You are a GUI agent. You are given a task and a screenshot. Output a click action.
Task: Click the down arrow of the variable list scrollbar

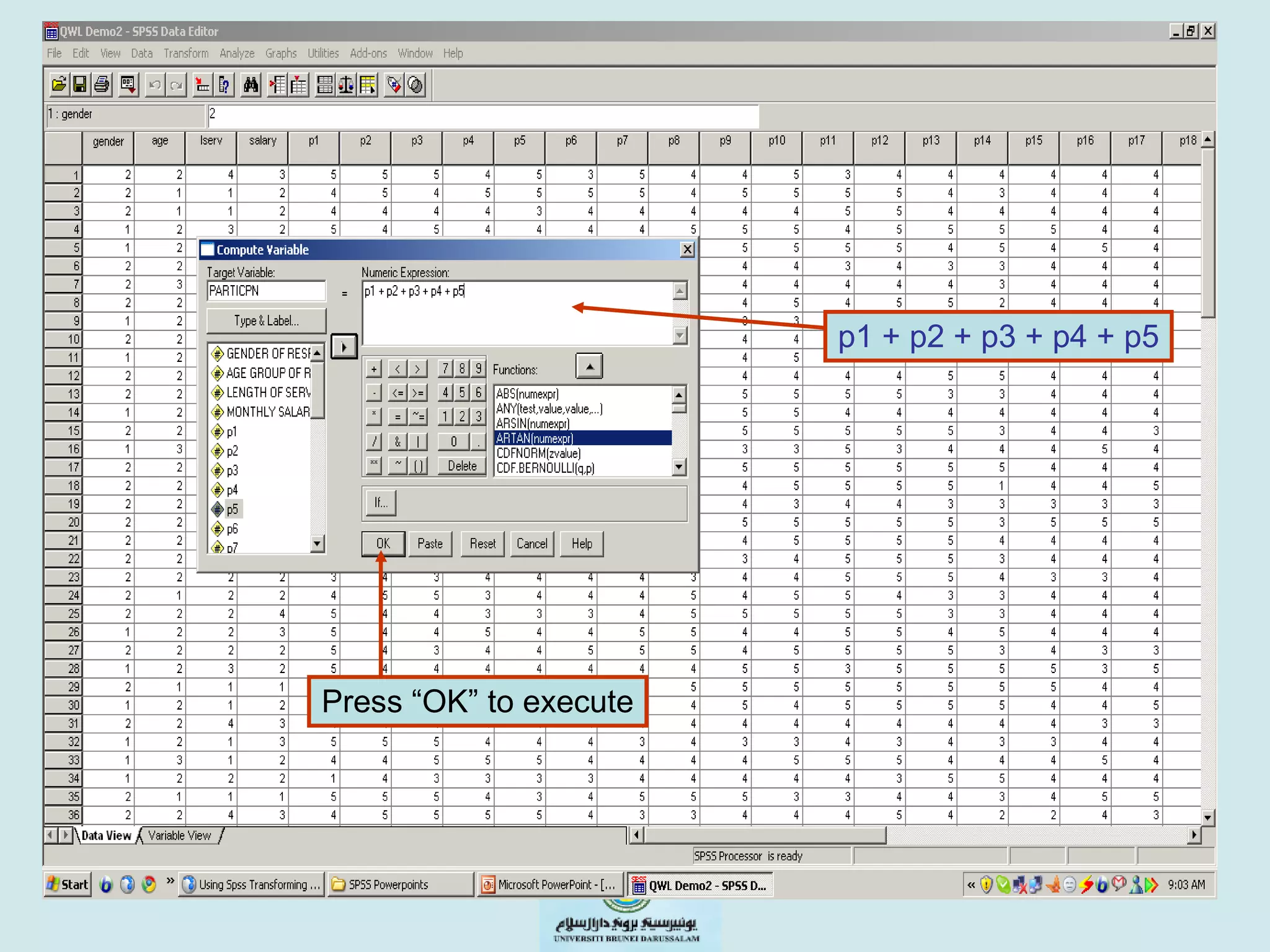[x=317, y=544]
